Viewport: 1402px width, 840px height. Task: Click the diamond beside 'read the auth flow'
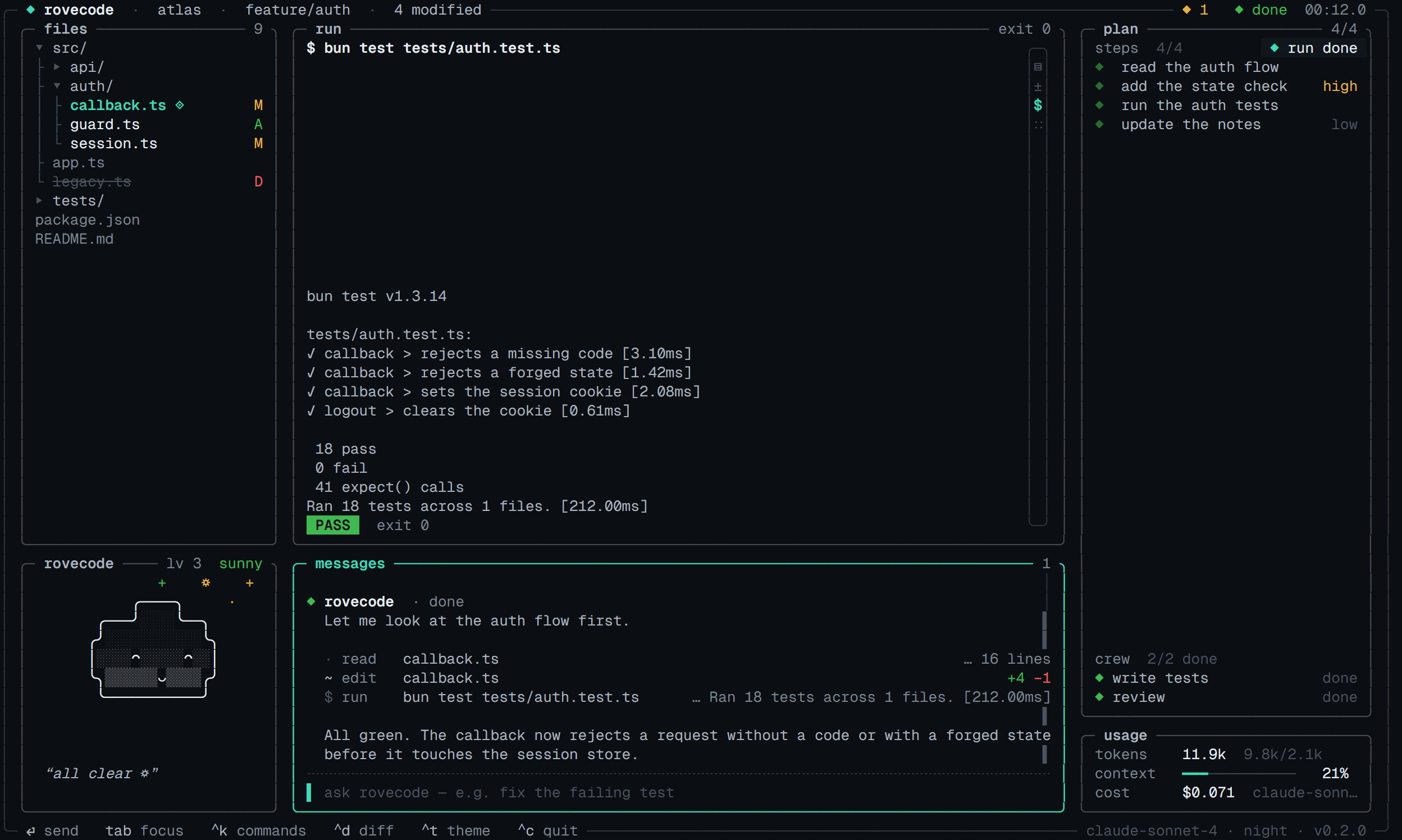1099,67
